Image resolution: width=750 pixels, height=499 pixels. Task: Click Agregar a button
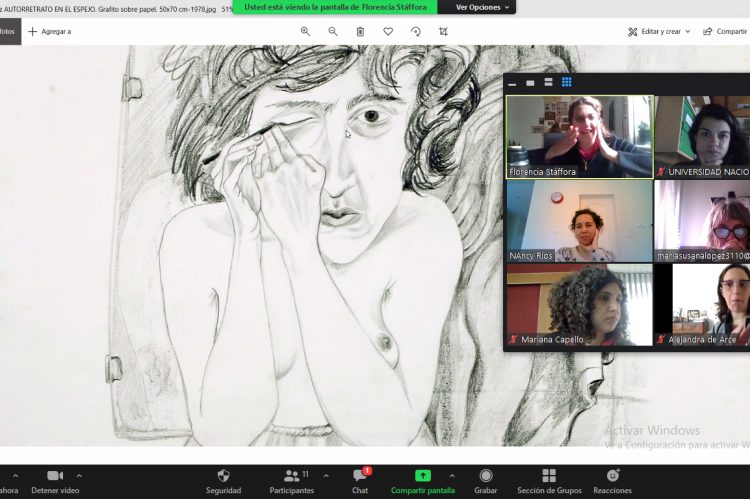pos(49,32)
